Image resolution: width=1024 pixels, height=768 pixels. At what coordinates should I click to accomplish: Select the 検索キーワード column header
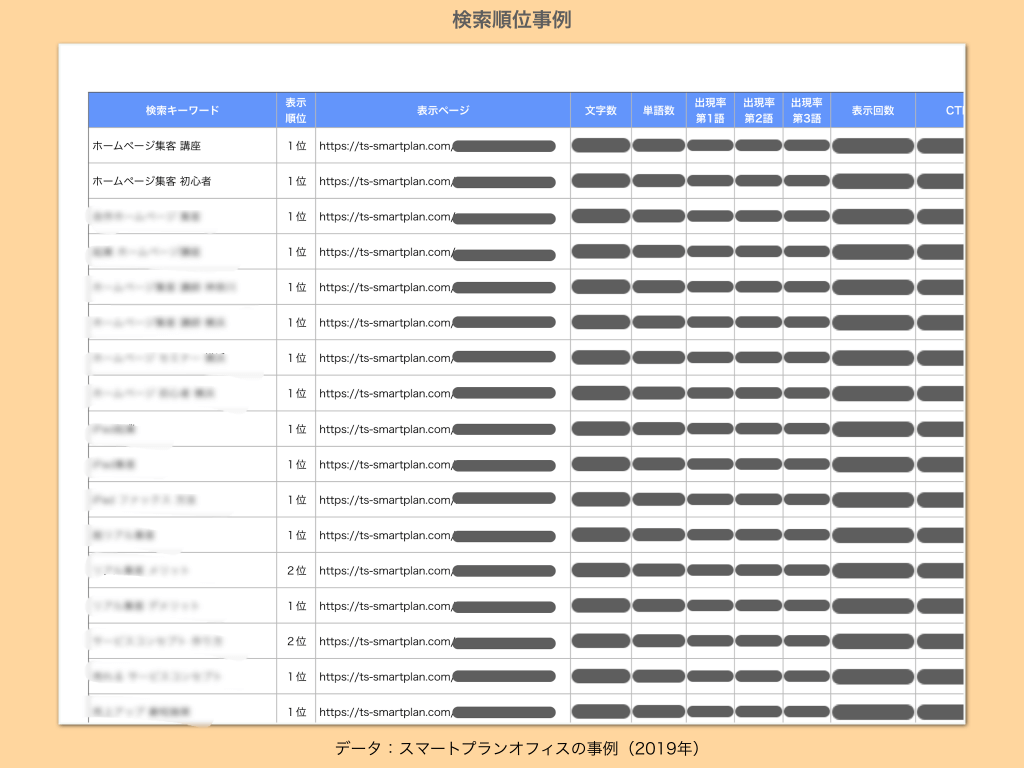[182, 110]
